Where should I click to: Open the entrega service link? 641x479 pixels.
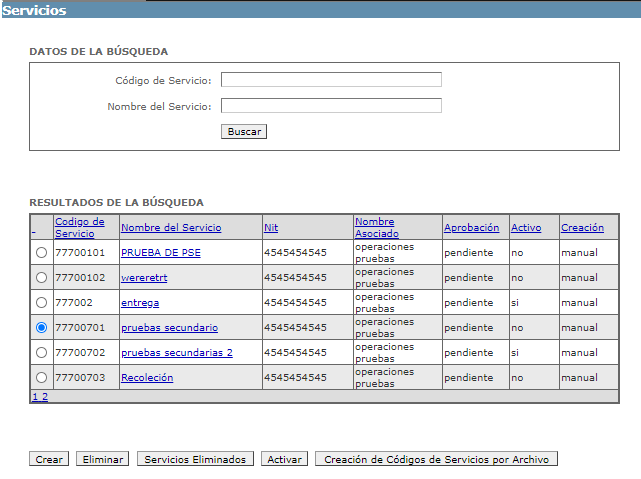pyautogui.click(x=140, y=303)
